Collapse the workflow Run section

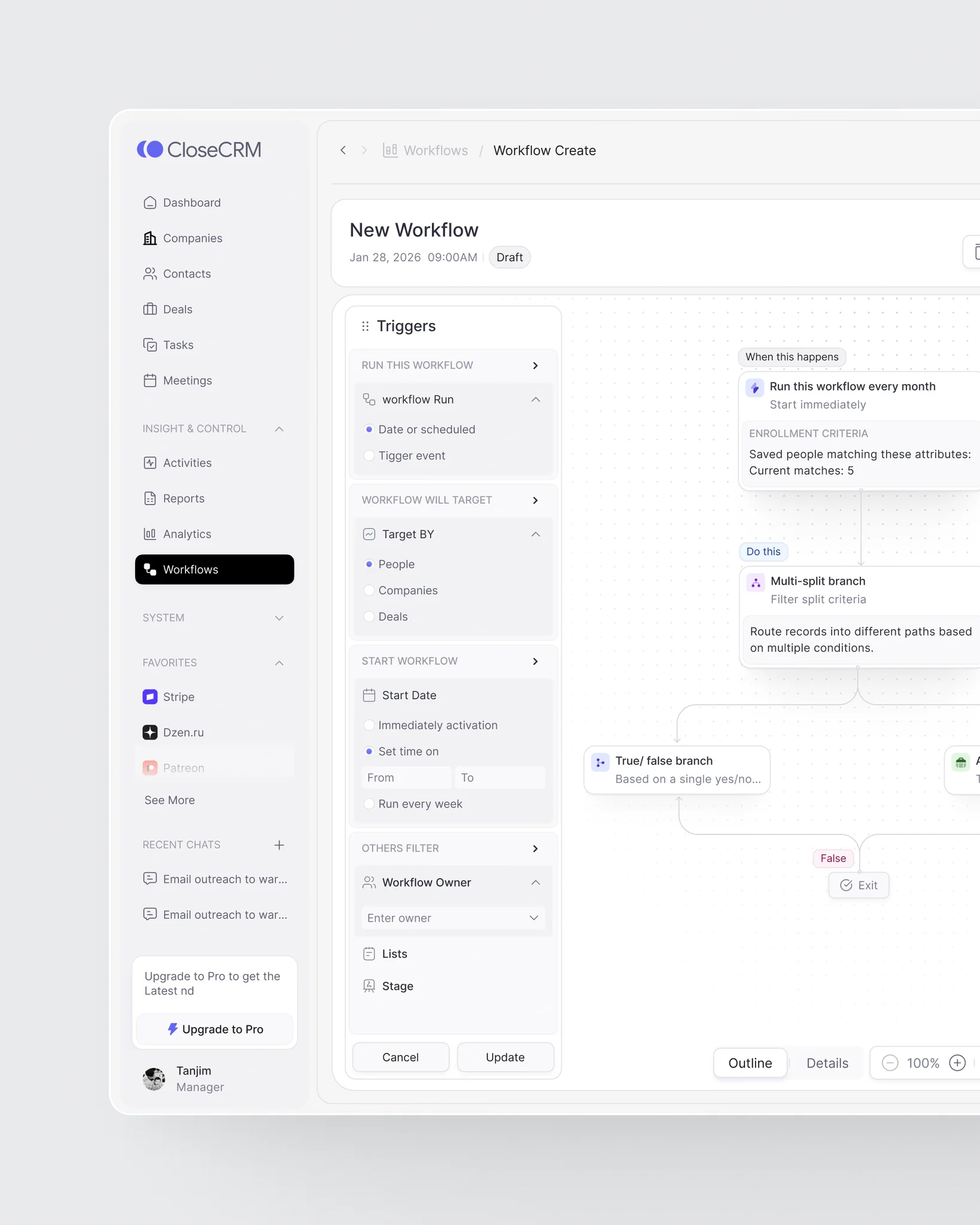(535, 400)
